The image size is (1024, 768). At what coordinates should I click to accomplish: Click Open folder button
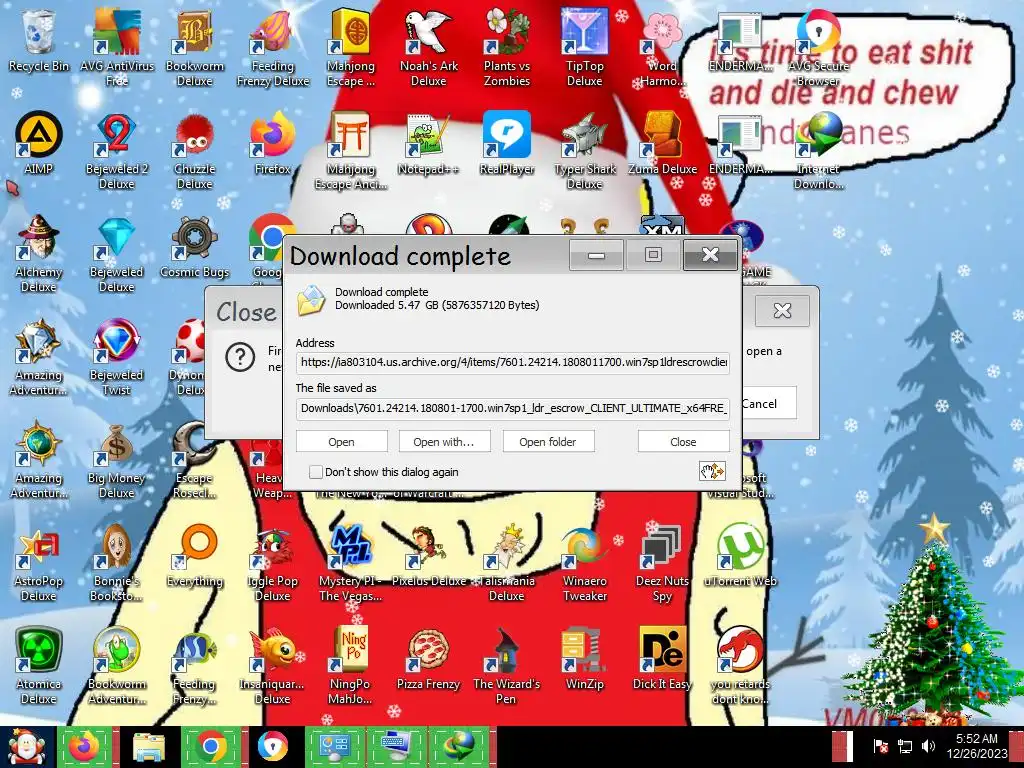(x=548, y=441)
